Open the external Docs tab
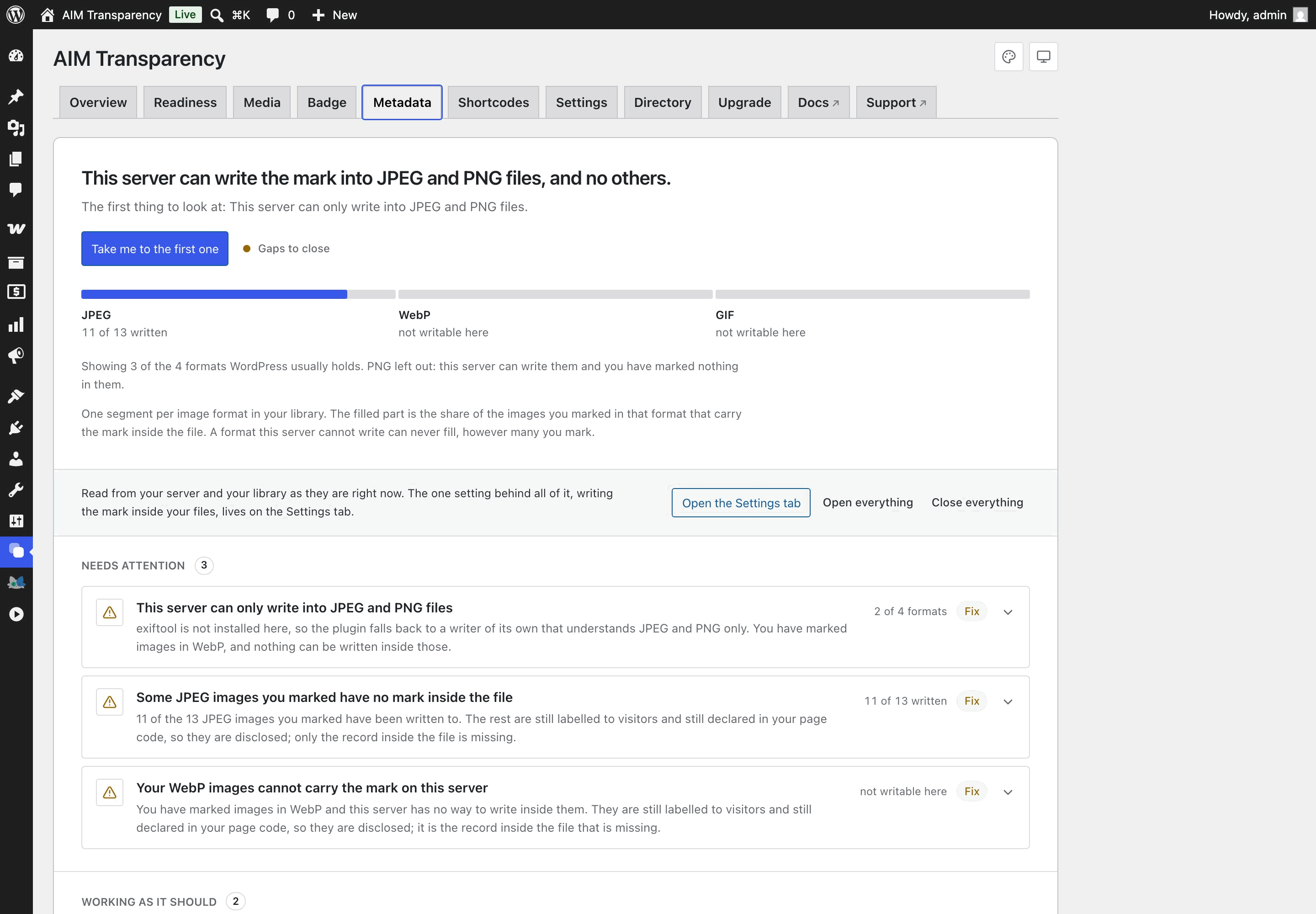This screenshot has width=1316, height=914. coord(818,102)
